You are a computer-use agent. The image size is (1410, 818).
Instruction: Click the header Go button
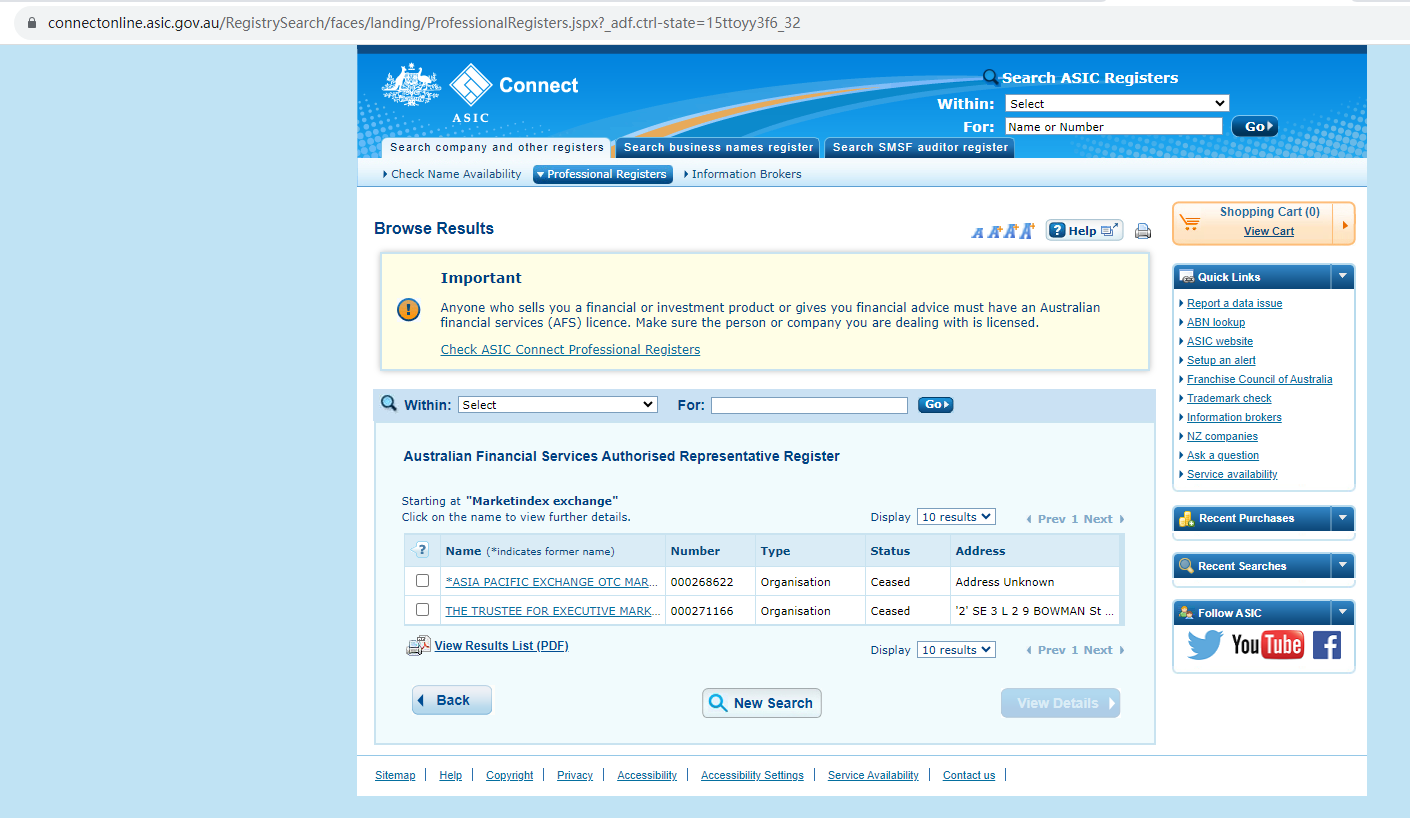point(1254,127)
